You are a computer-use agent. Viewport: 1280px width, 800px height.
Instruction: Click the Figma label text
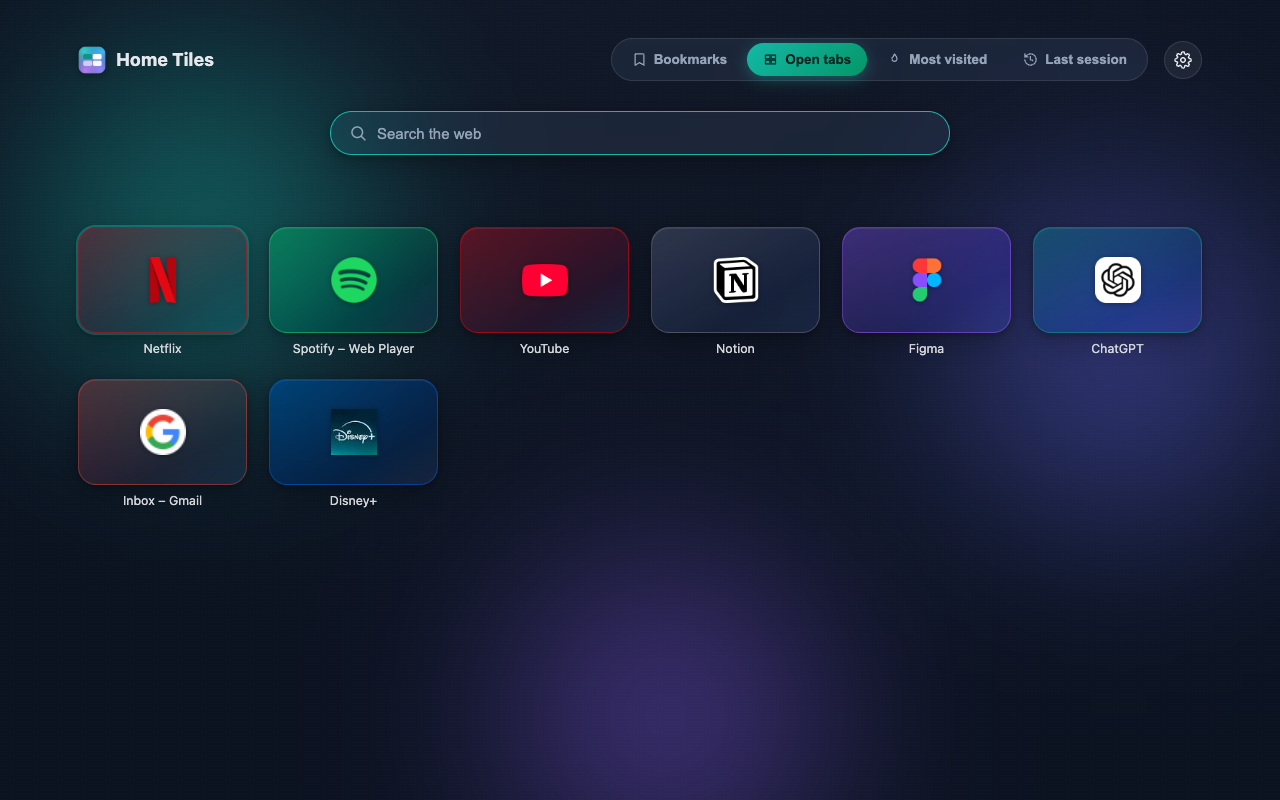point(926,349)
